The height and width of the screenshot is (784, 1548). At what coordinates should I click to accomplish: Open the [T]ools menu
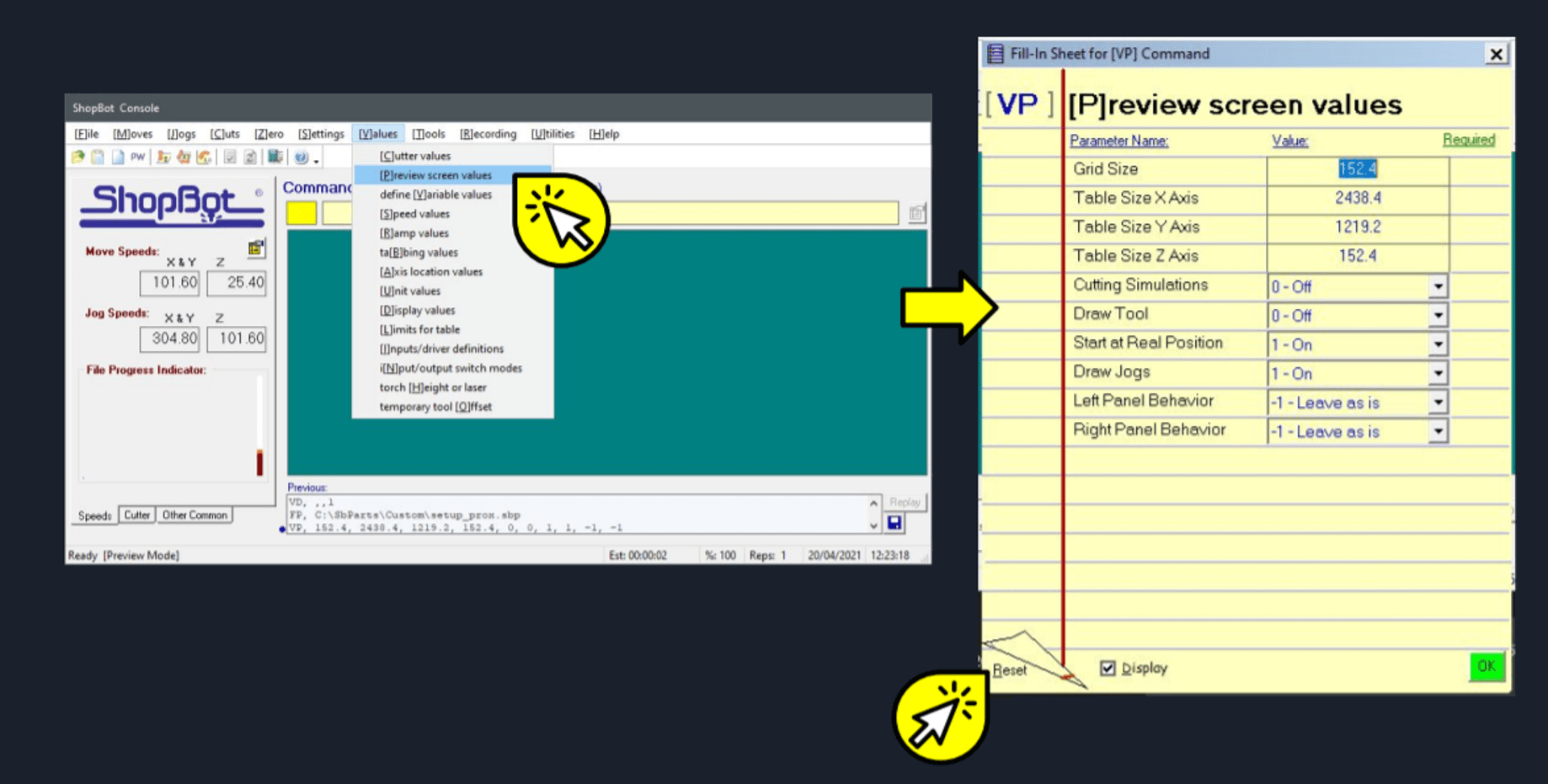pyautogui.click(x=429, y=134)
